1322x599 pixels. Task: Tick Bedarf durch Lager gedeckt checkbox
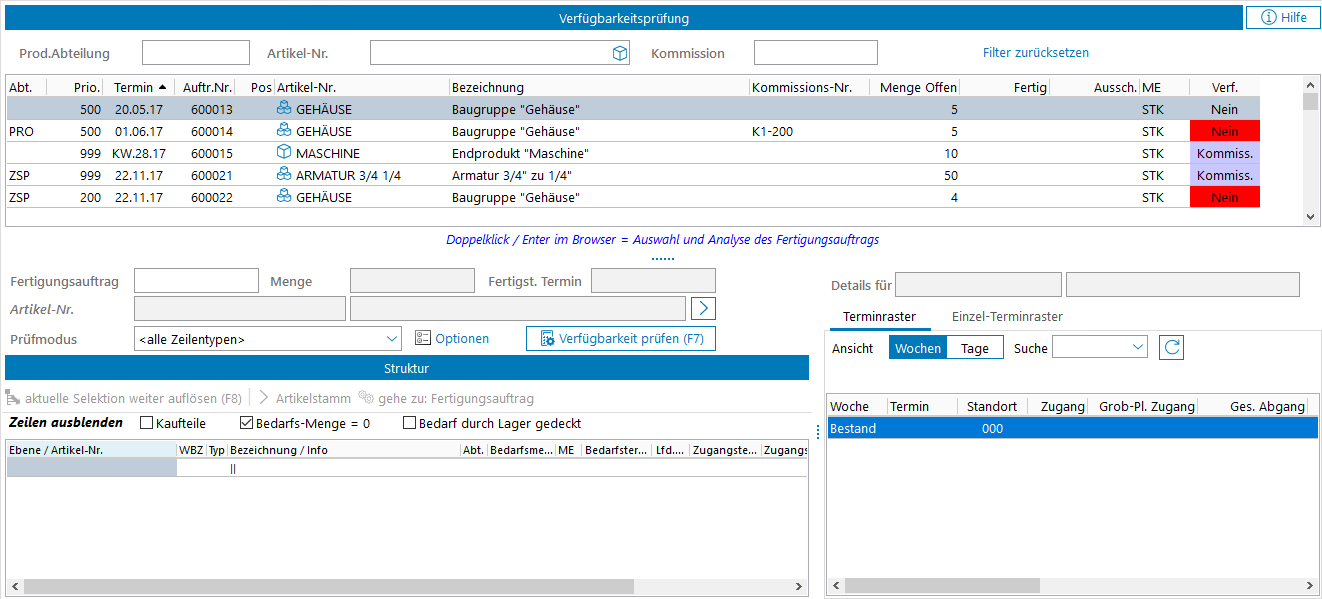pyautogui.click(x=409, y=423)
